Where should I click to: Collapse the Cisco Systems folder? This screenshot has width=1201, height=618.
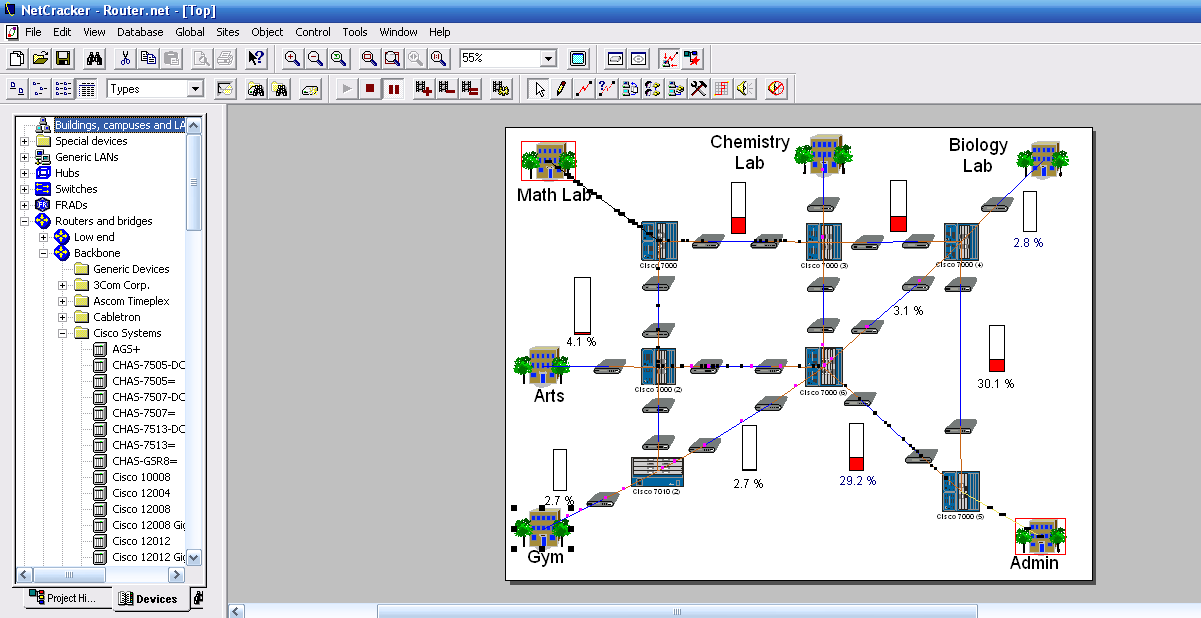pyautogui.click(x=62, y=333)
